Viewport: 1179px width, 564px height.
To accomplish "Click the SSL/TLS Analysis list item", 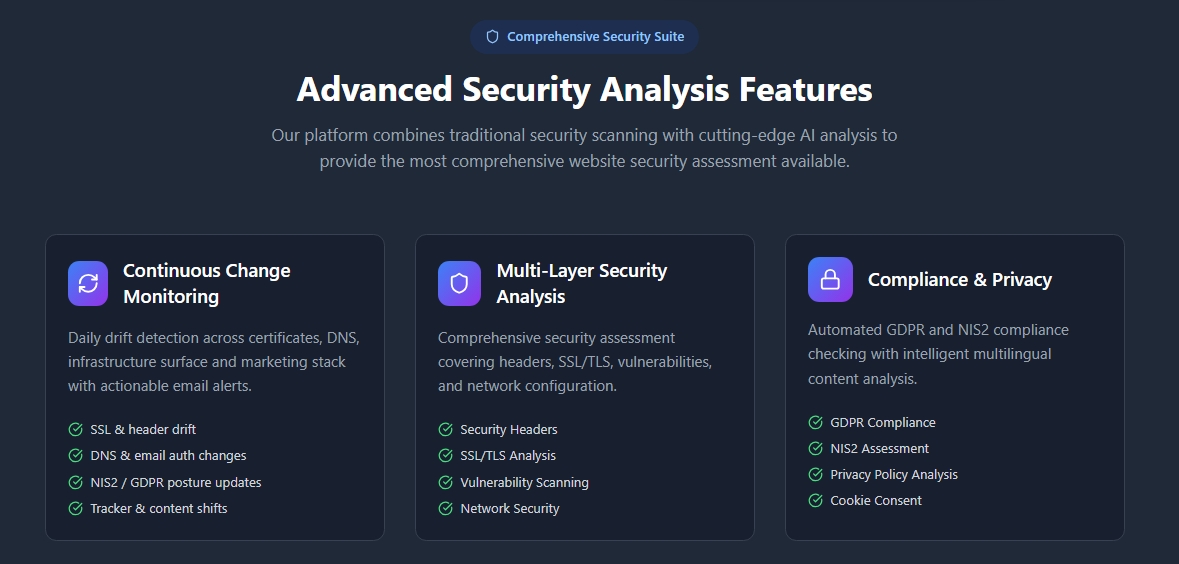I will pos(507,456).
